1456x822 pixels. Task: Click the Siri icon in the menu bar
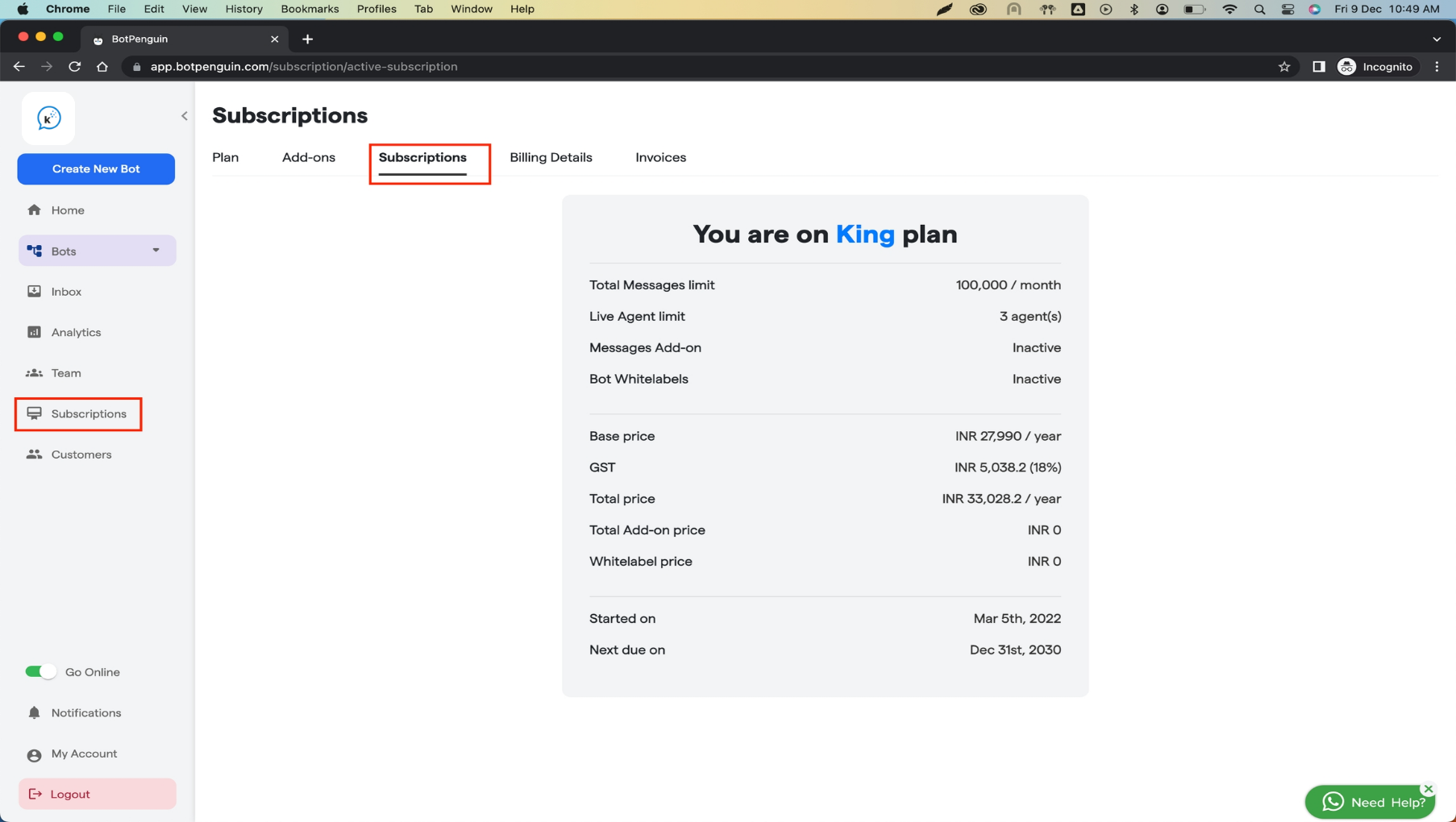pos(1315,9)
